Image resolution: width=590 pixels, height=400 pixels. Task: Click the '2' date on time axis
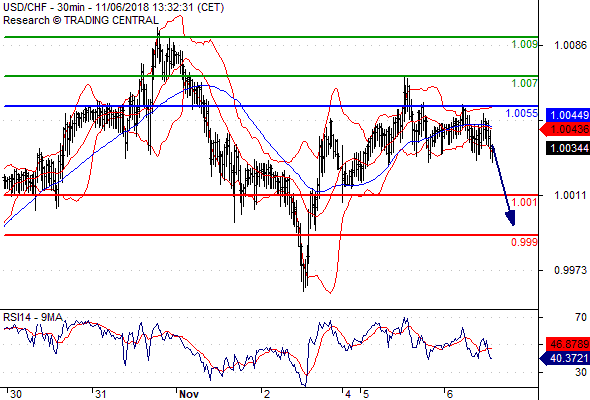tap(267, 394)
